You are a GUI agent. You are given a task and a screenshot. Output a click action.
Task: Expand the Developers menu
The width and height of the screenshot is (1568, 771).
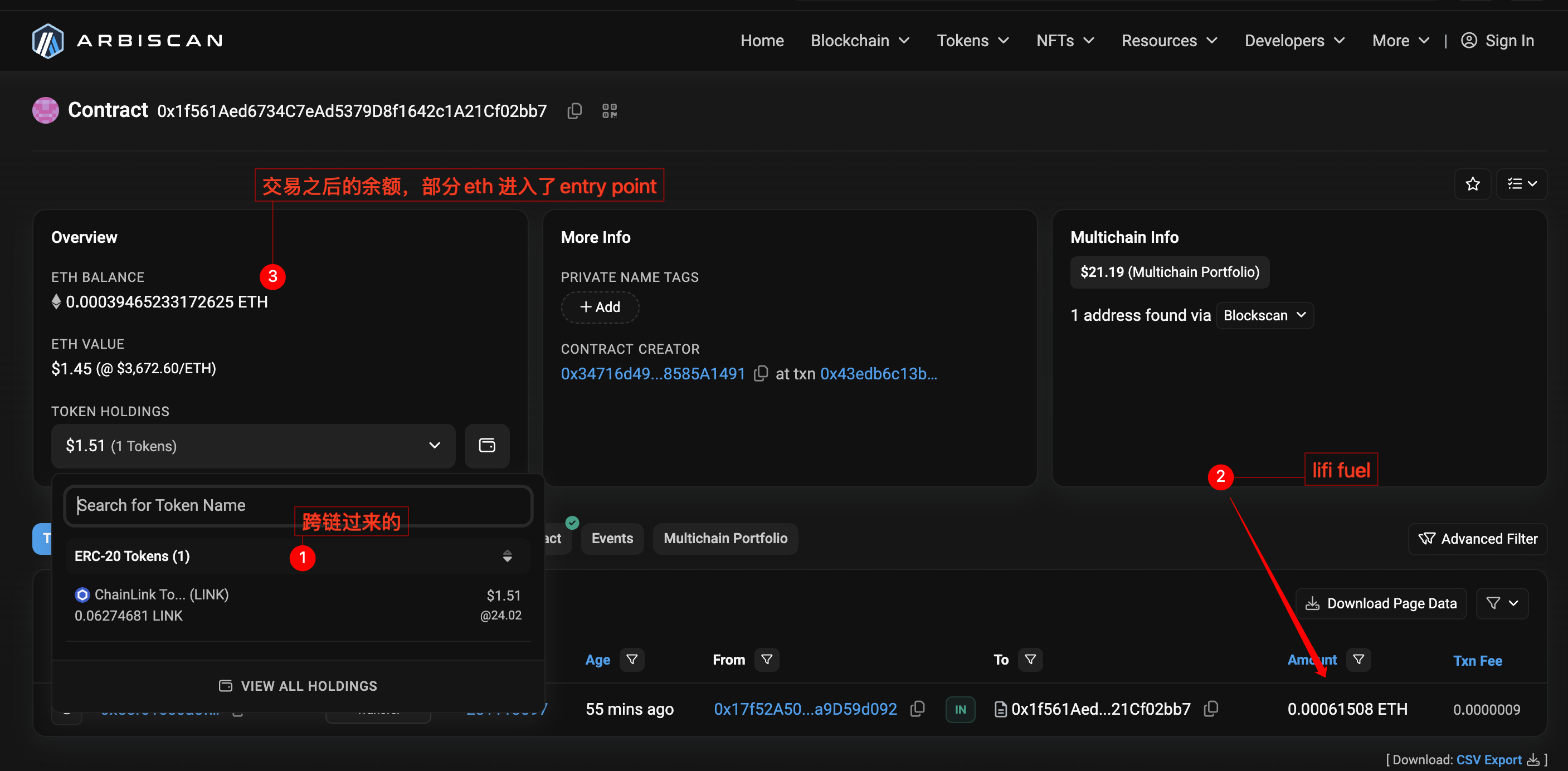click(1295, 41)
